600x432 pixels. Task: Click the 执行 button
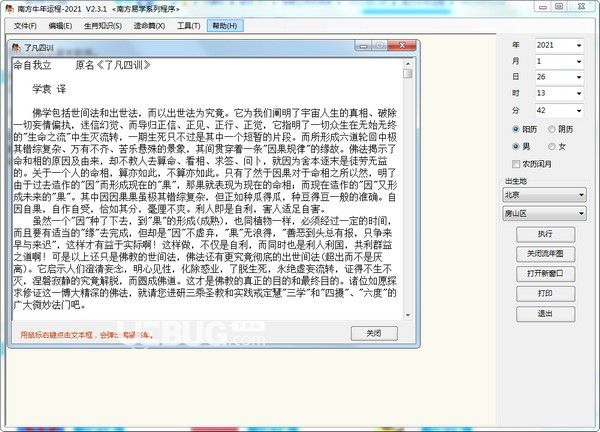coord(545,234)
